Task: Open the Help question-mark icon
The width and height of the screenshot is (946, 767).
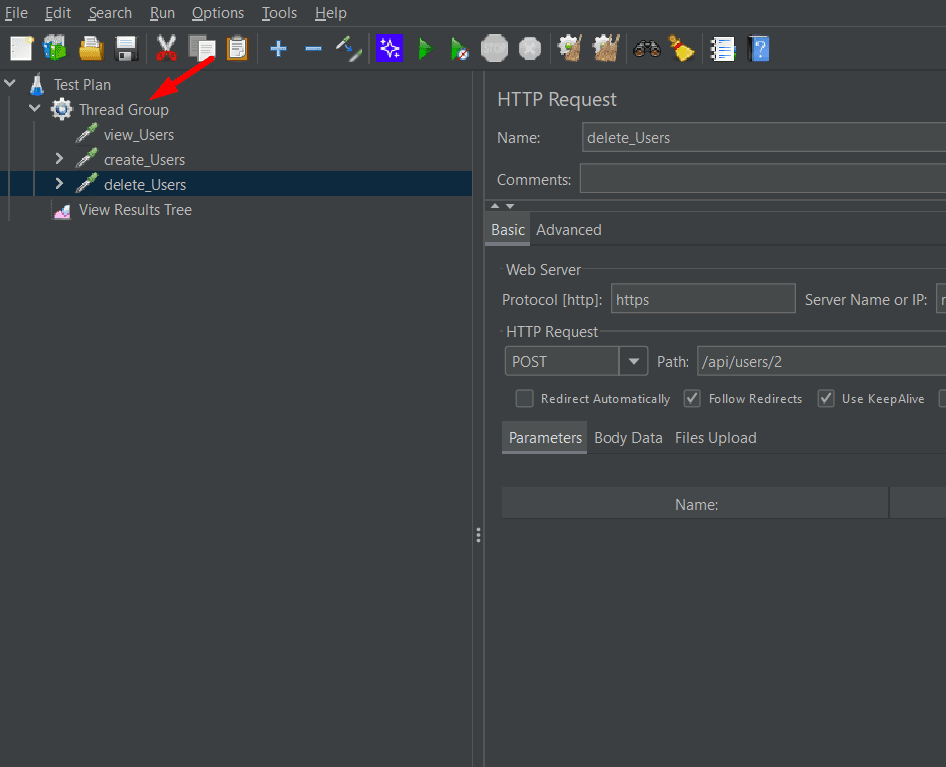Action: point(758,48)
